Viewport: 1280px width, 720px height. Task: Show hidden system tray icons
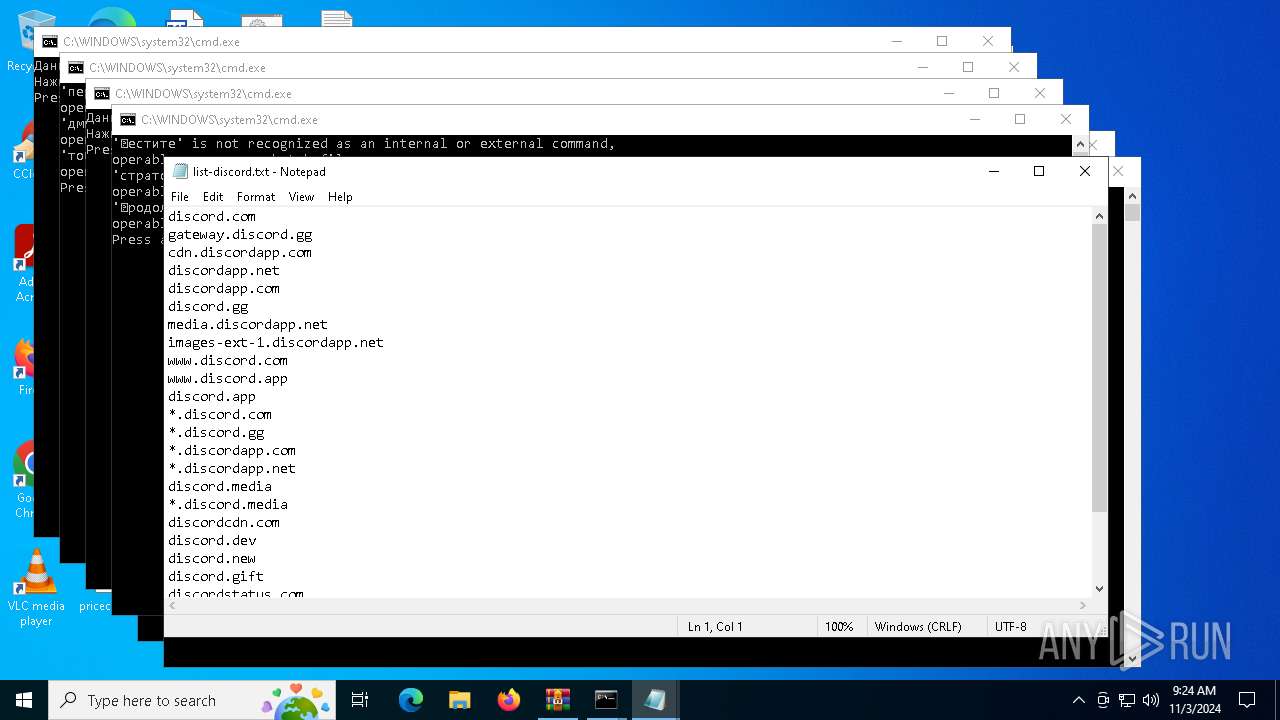click(1078, 700)
